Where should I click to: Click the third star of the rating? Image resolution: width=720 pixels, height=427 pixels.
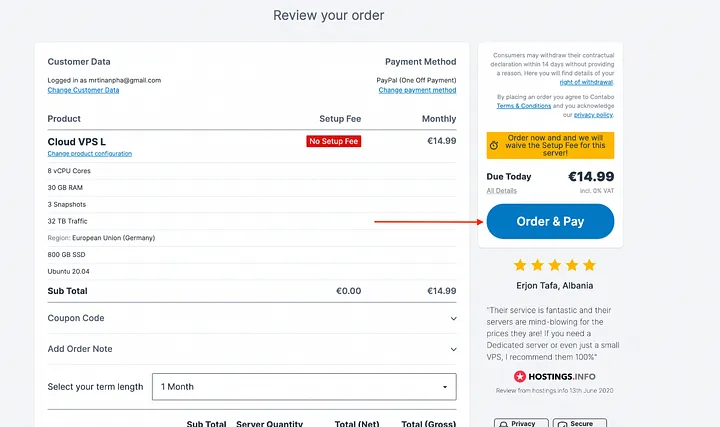(555, 265)
